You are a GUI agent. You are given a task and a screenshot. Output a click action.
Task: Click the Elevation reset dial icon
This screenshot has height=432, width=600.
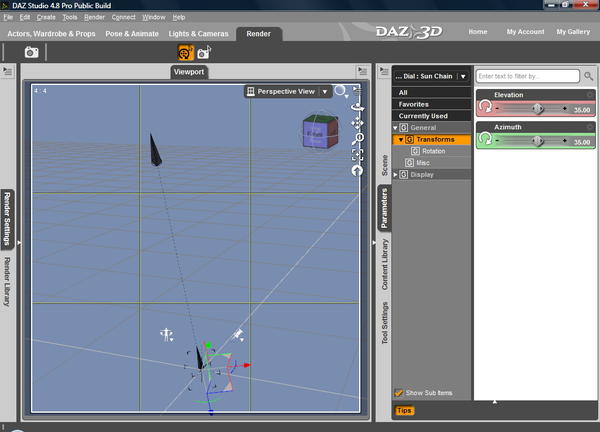point(485,106)
